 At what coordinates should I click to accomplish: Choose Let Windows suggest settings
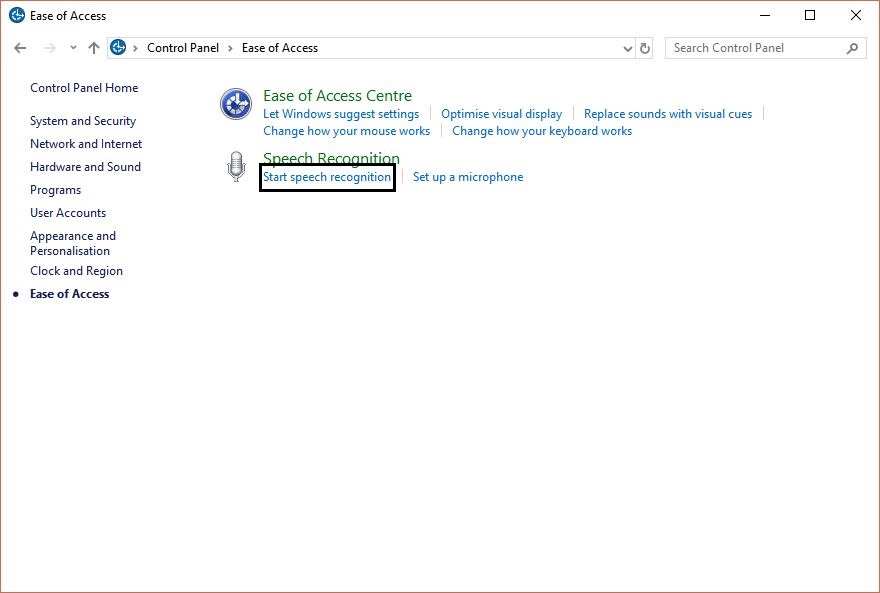(341, 114)
